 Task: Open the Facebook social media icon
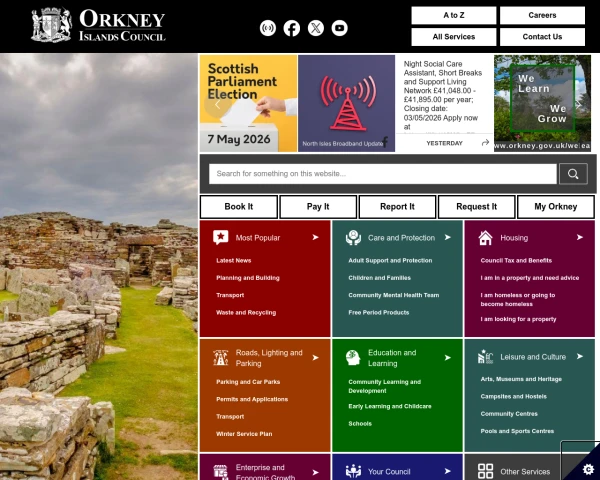tap(292, 28)
